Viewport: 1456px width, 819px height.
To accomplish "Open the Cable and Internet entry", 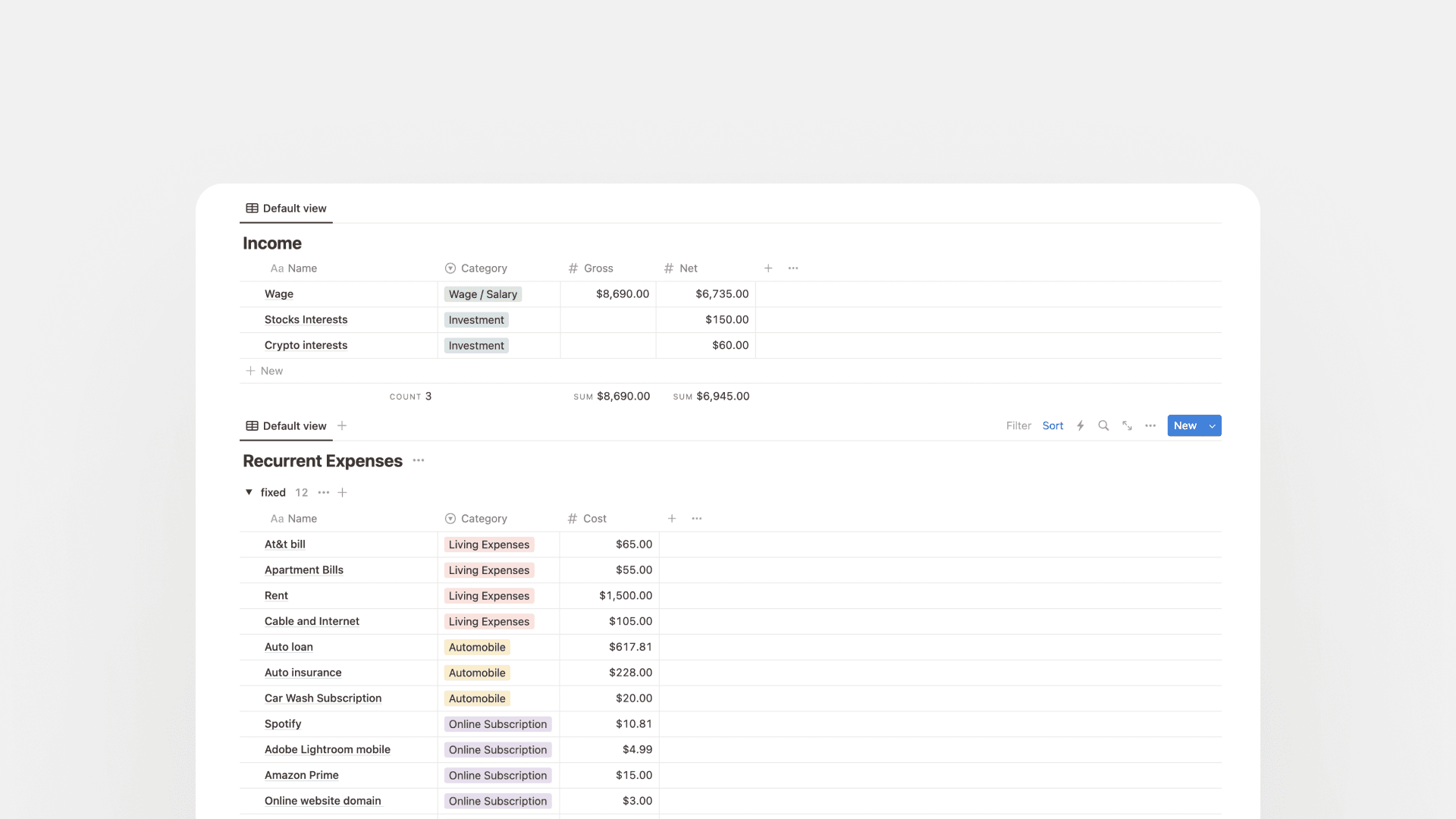I will (312, 622).
